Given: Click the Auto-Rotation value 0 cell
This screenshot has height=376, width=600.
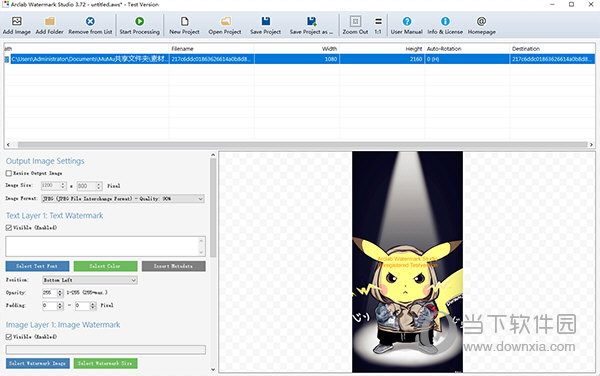Looking at the screenshot, I should click(467, 59).
